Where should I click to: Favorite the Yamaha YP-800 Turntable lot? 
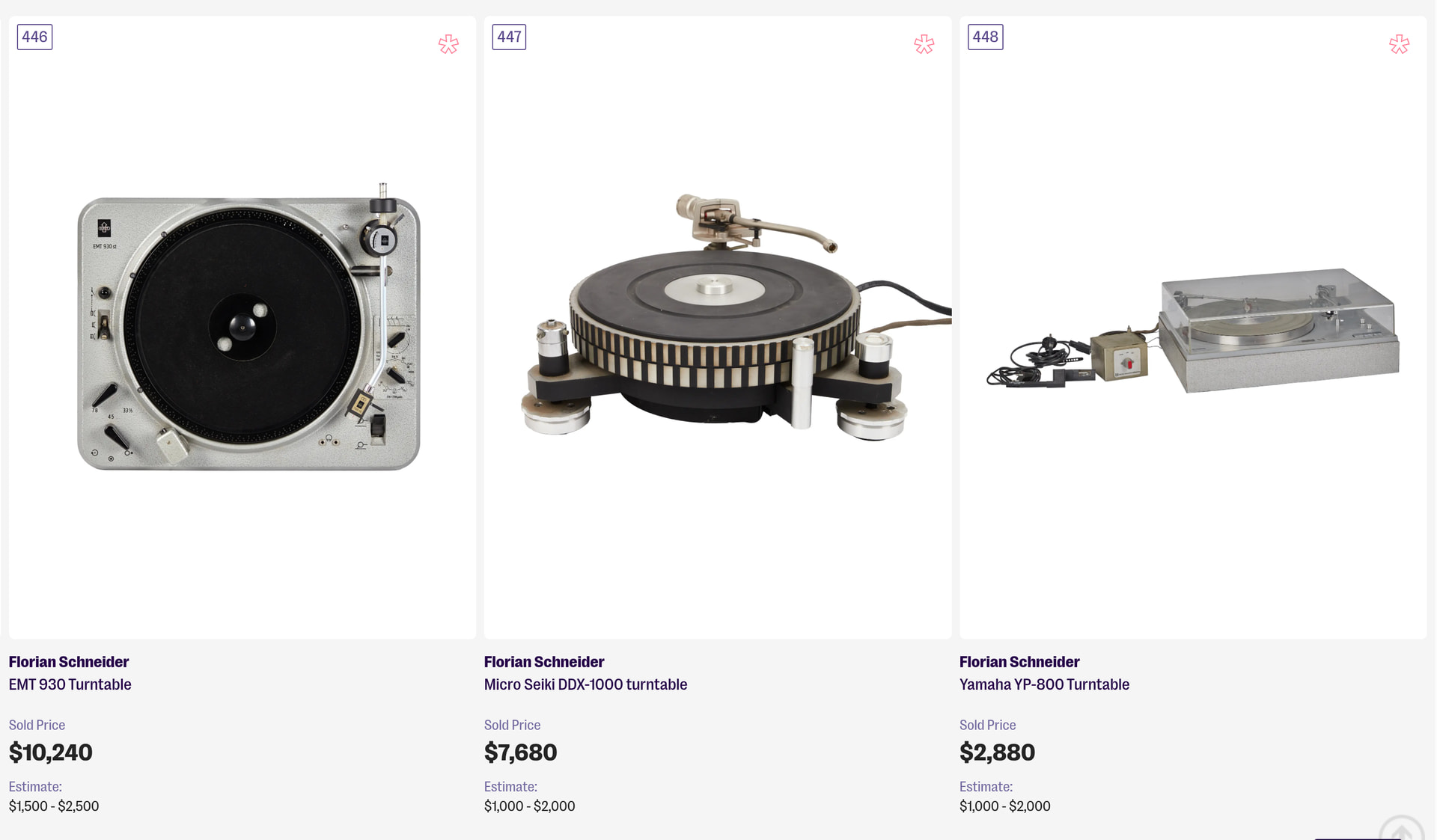pyautogui.click(x=1399, y=44)
